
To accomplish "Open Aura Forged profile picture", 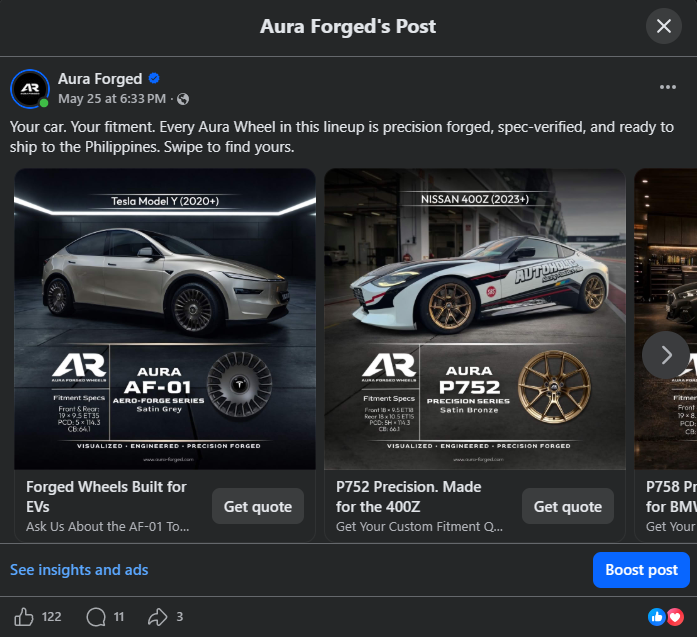I will pyautogui.click(x=30, y=89).
